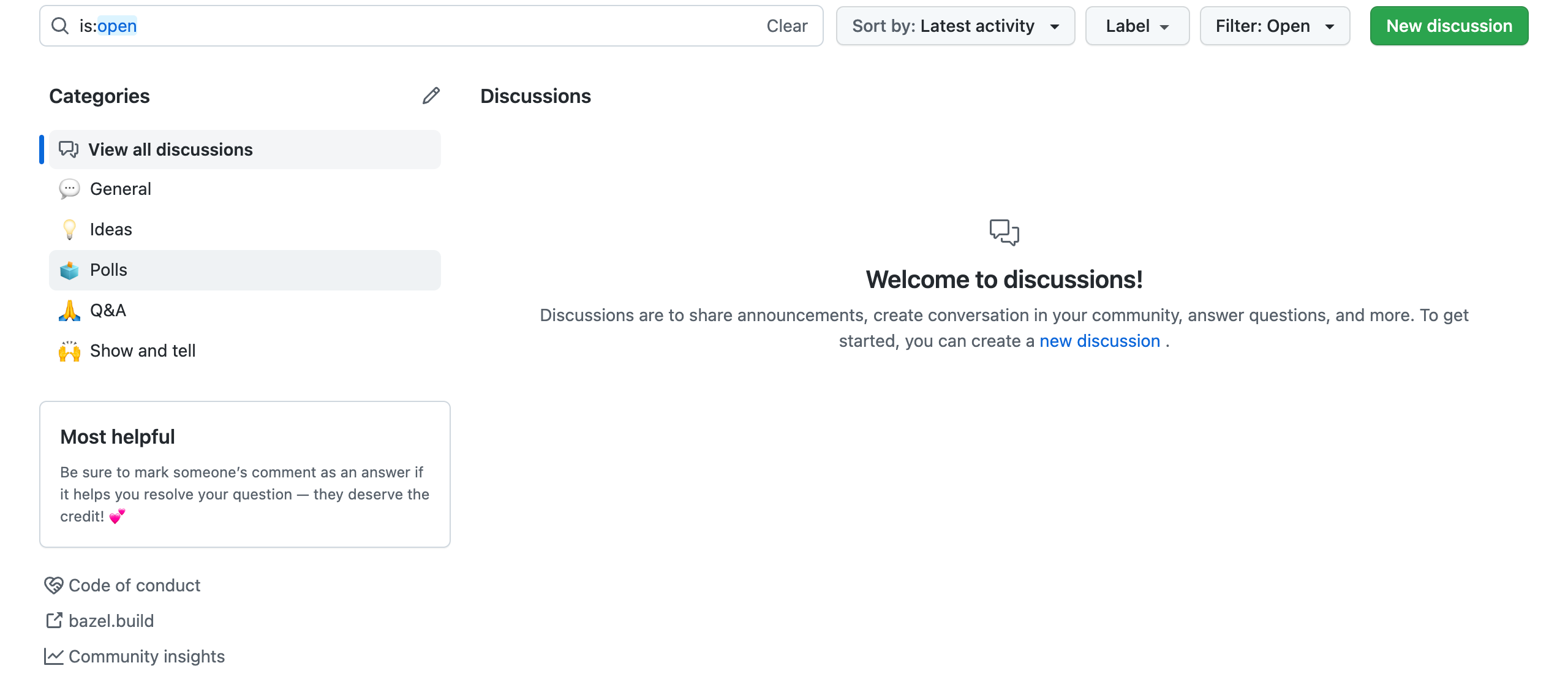
Task: Select the Polls category
Action: point(245,270)
